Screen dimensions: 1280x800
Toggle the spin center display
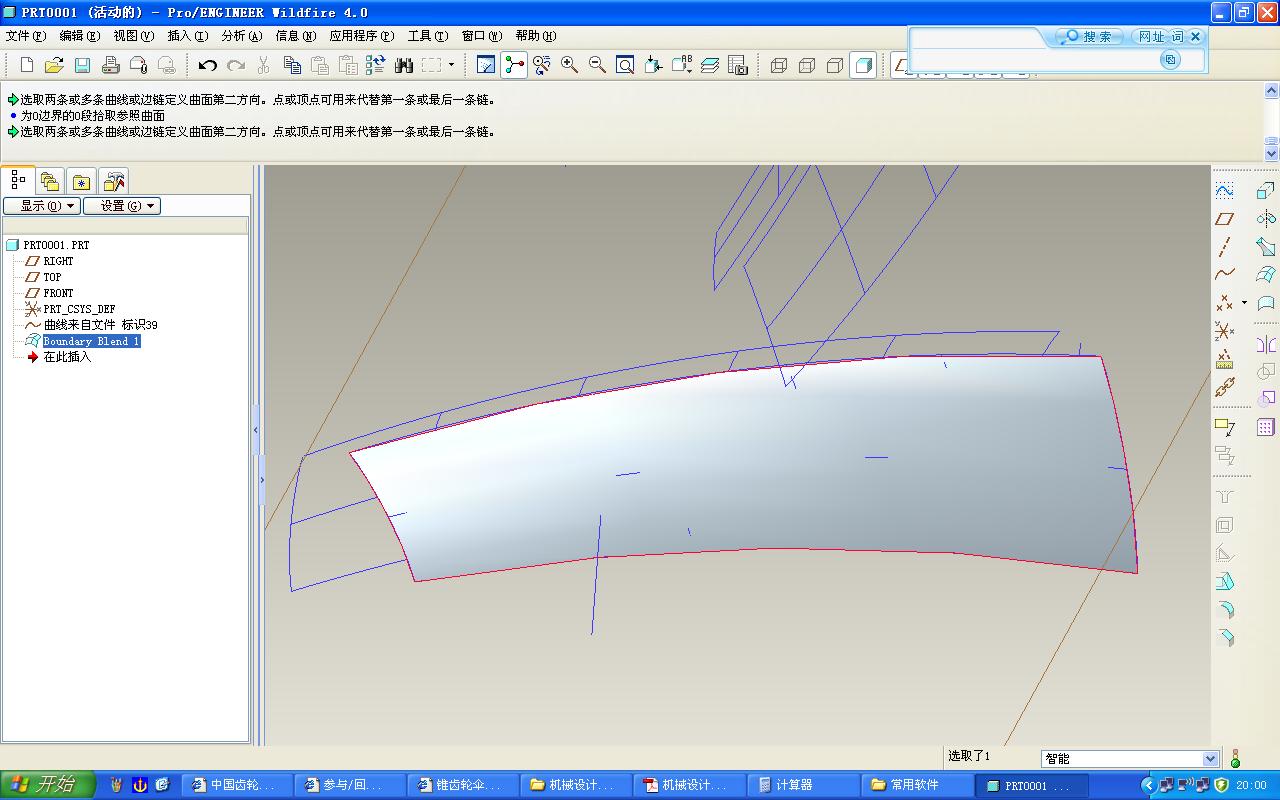click(x=514, y=65)
